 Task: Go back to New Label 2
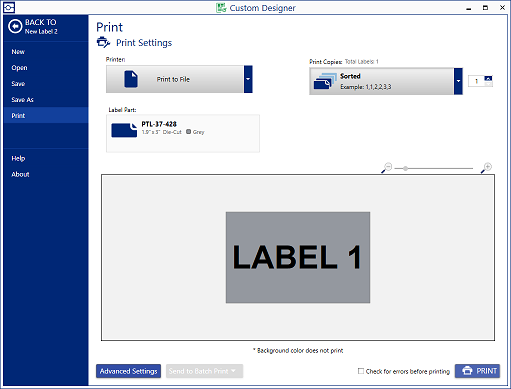tap(33, 27)
